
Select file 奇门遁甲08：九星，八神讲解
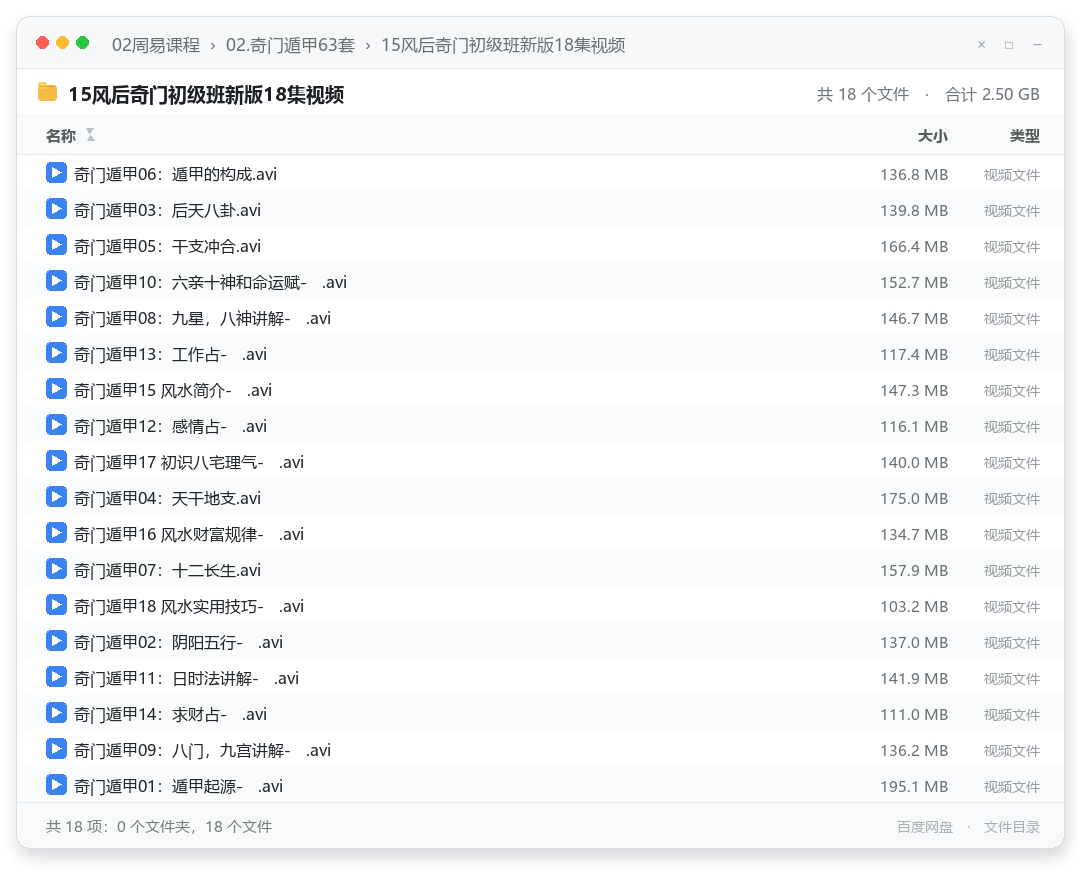(x=540, y=318)
